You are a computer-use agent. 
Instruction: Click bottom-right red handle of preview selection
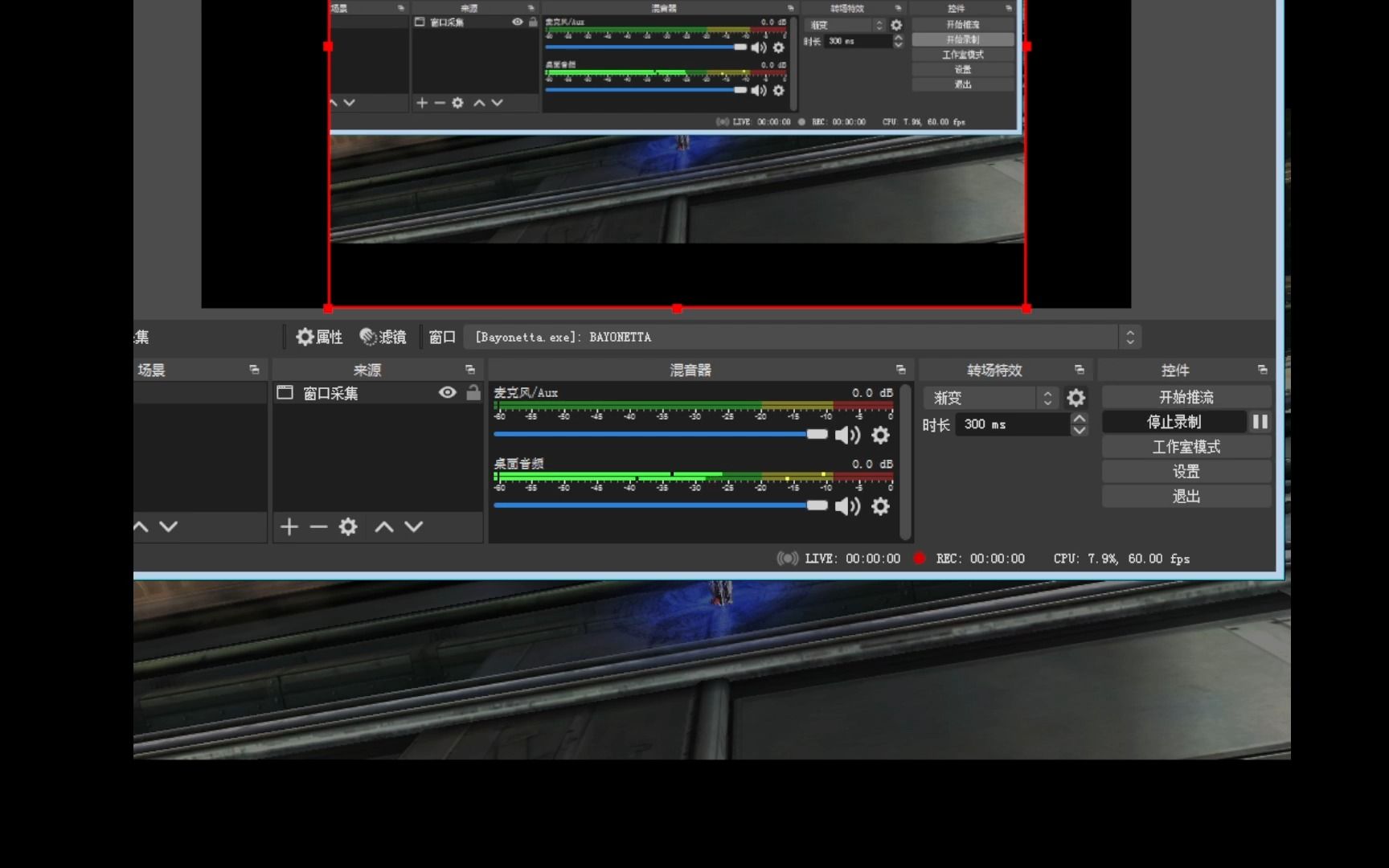[1026, 309]
